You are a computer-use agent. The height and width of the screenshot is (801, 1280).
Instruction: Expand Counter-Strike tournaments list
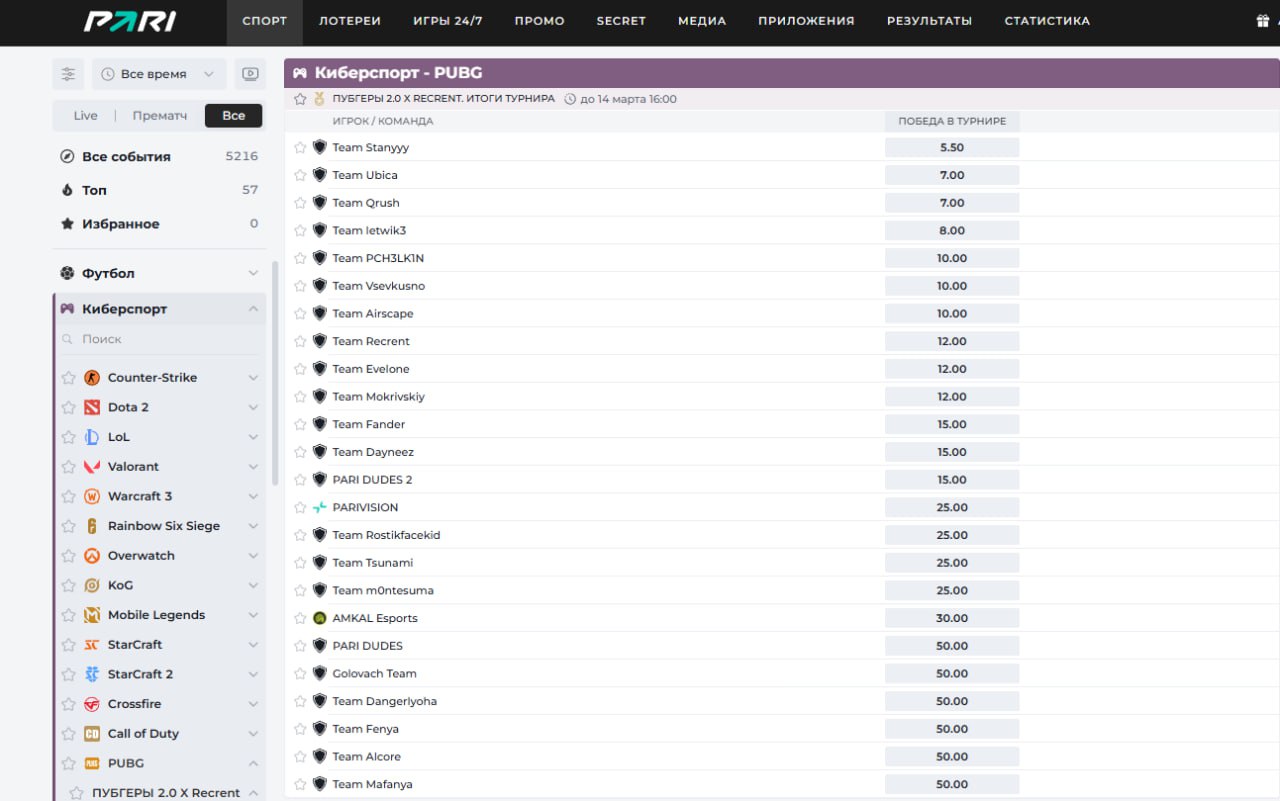tap(253, 378)
